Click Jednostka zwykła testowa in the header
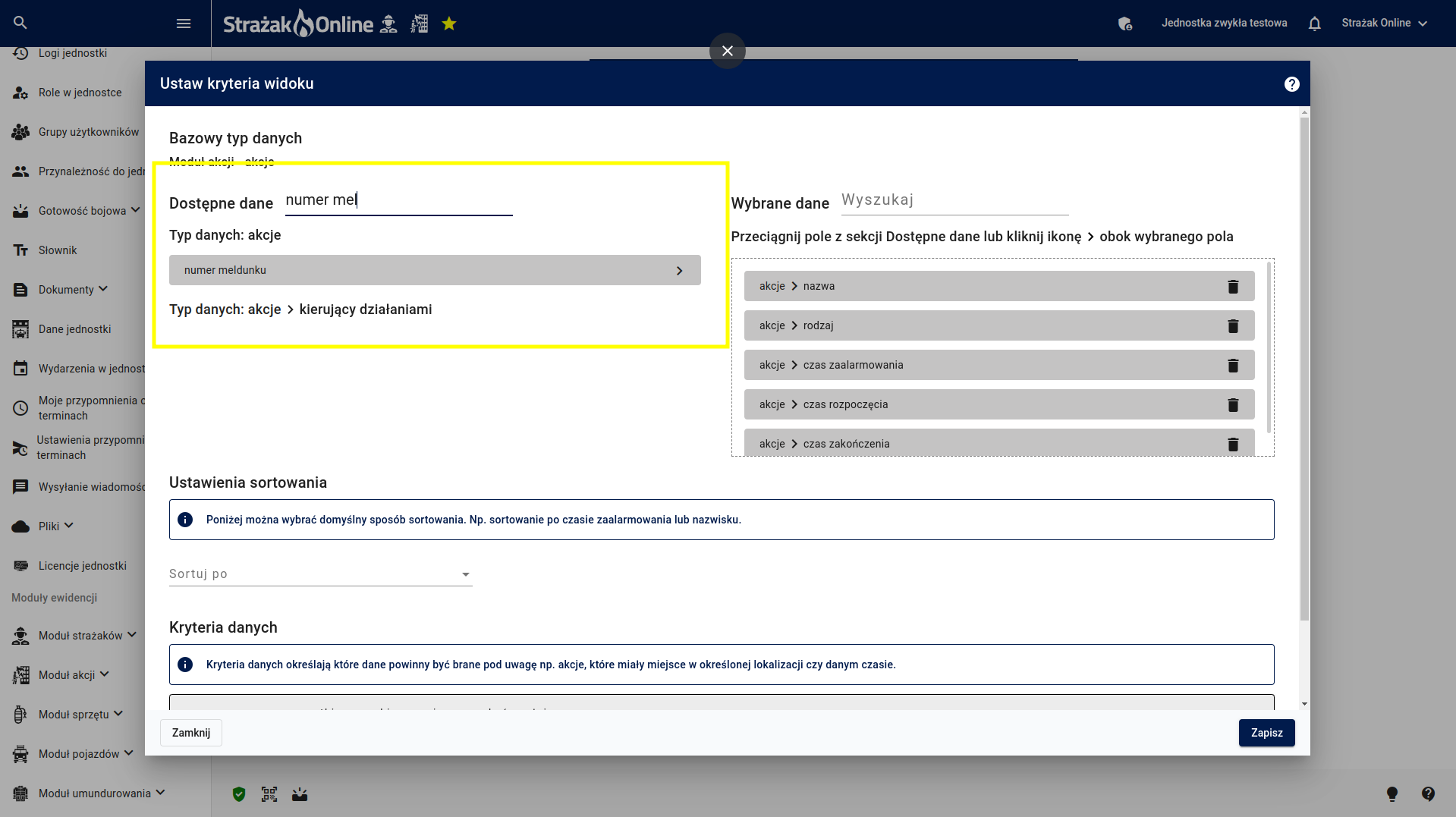This screenshot has height=817, width=1456. (x=1224, y=24)
